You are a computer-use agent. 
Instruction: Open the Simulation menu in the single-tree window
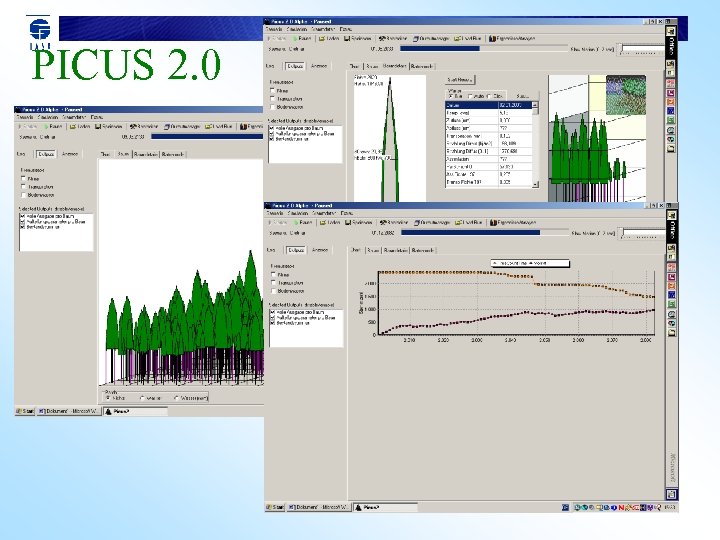coord(297,29)
